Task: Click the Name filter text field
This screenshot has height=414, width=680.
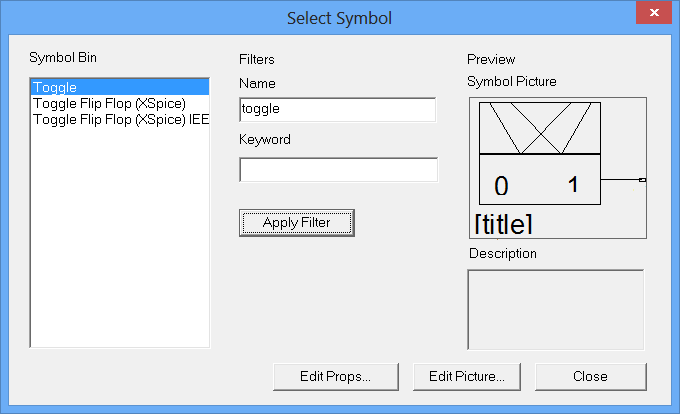Action: coord(338,109)
